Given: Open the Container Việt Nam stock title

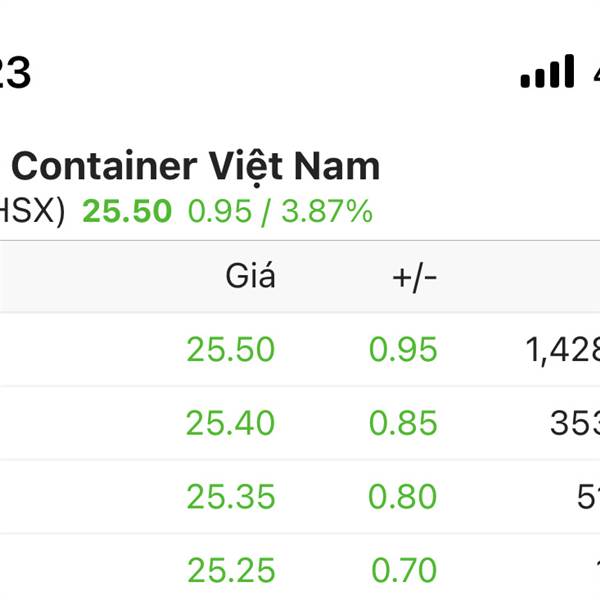Looking at the screenshot, I should (x=196, y=167).
